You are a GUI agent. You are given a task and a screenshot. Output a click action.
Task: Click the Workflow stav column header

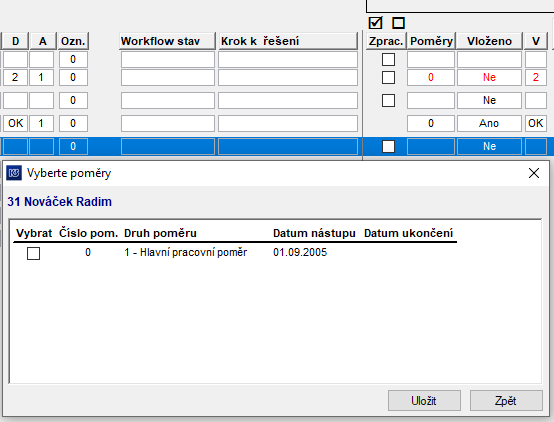tap(167, 41)
